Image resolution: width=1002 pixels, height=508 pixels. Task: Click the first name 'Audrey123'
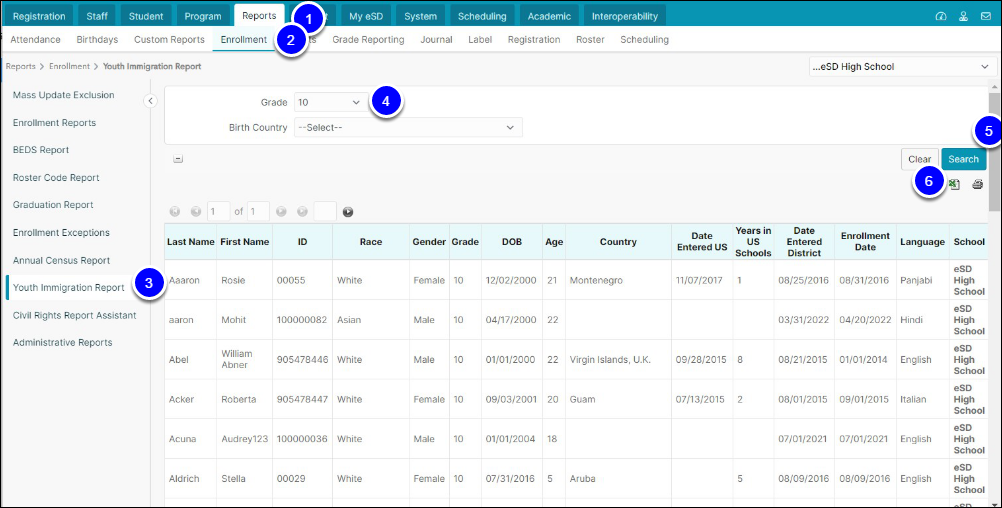click(245, 438)
